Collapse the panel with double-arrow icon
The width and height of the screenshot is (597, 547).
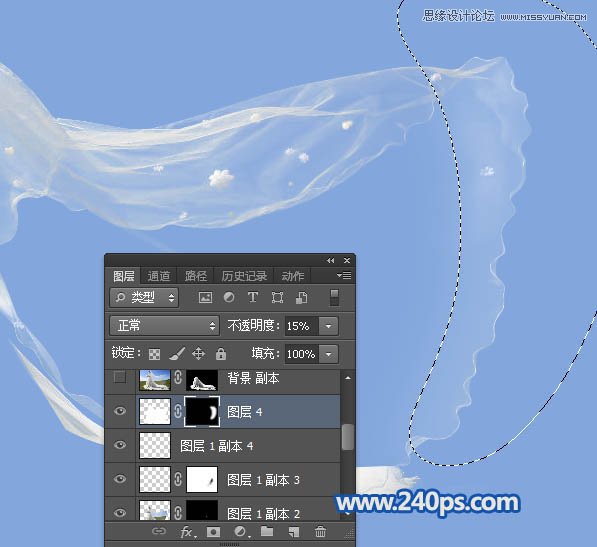[330, 261]
